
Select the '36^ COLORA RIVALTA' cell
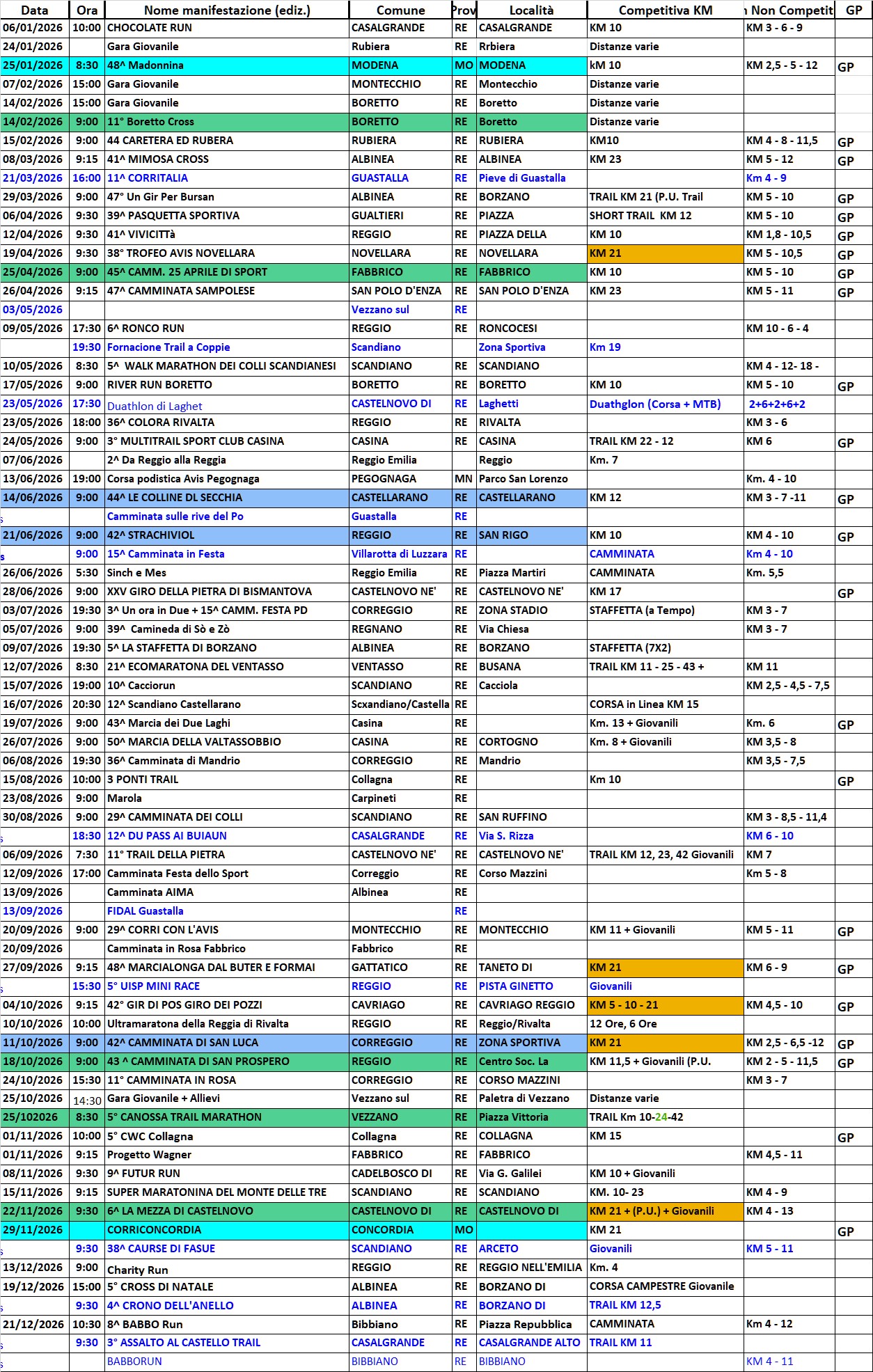tap(227, 423)
